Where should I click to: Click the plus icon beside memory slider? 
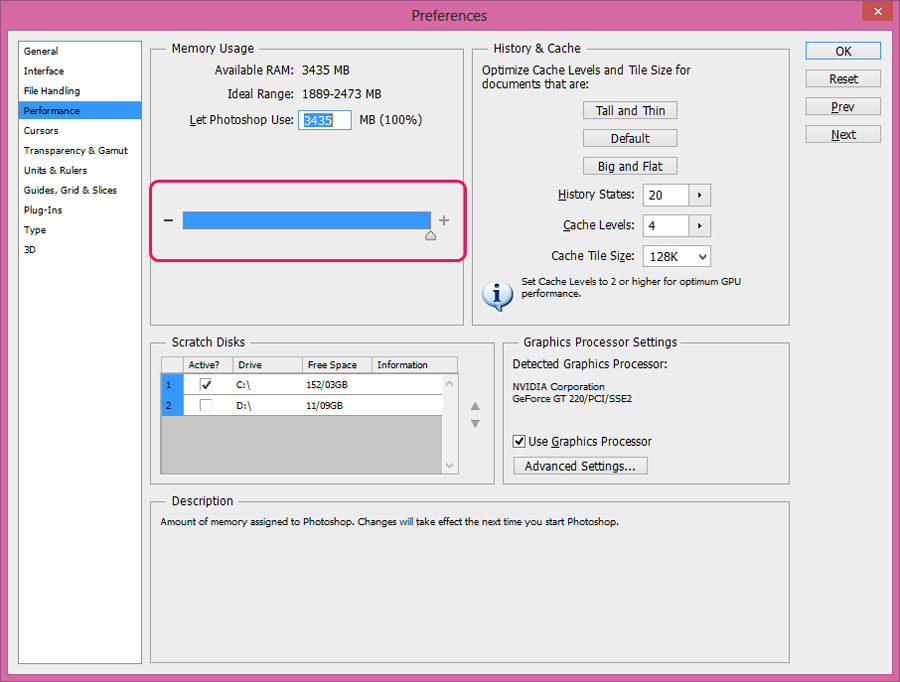click(x=444, y=220)
